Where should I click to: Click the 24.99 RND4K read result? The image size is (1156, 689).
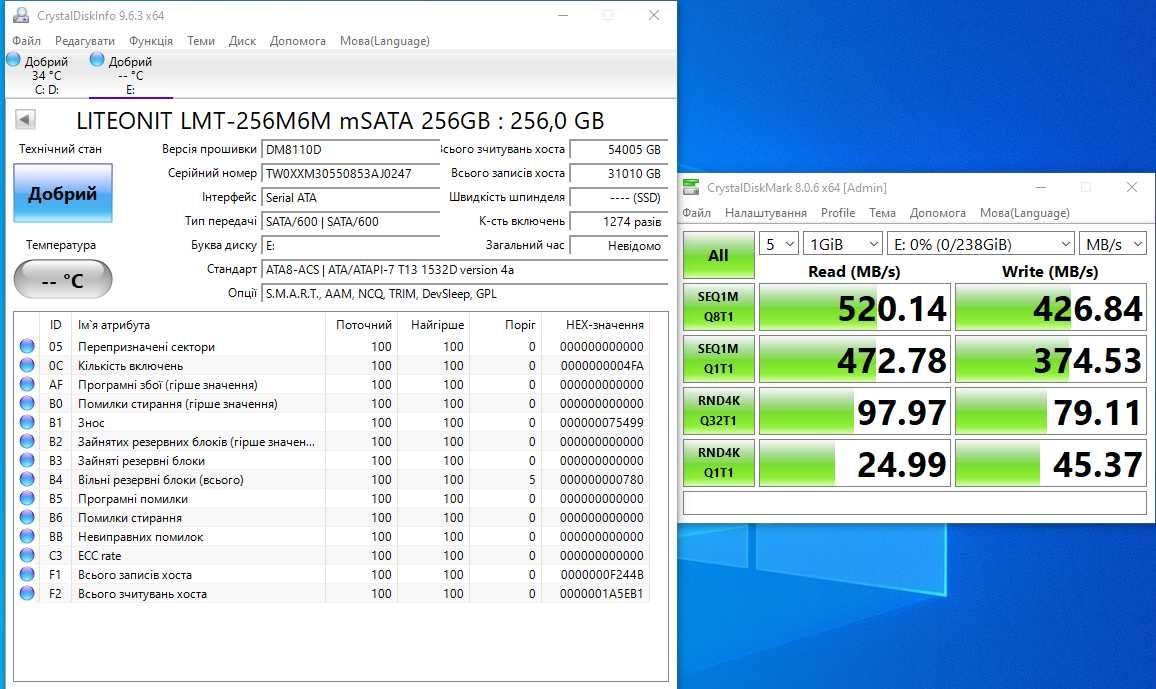click(855, 463)
